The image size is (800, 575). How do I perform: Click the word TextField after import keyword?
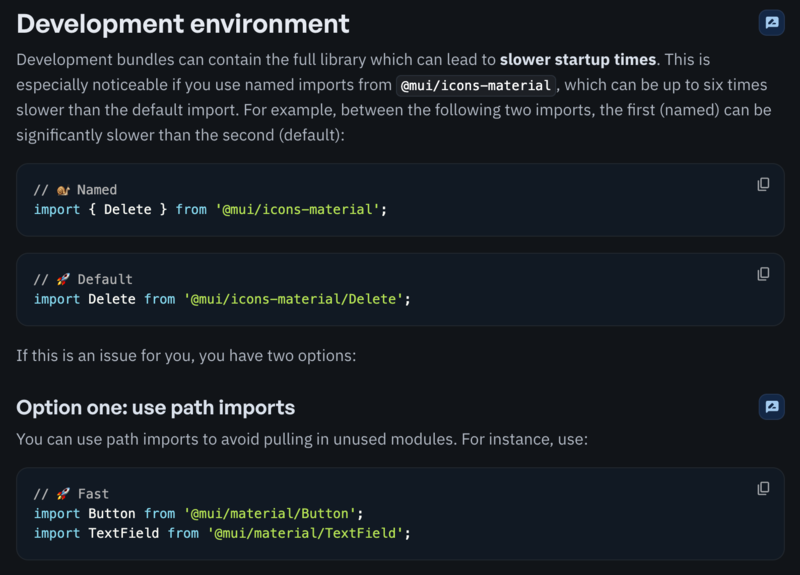click(x=123, y=533)
